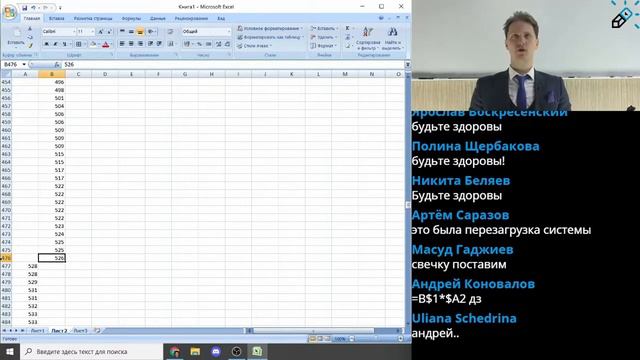Open Format as Table dropdown
This screenshot has width=640, height=360.
coord(270,37)
